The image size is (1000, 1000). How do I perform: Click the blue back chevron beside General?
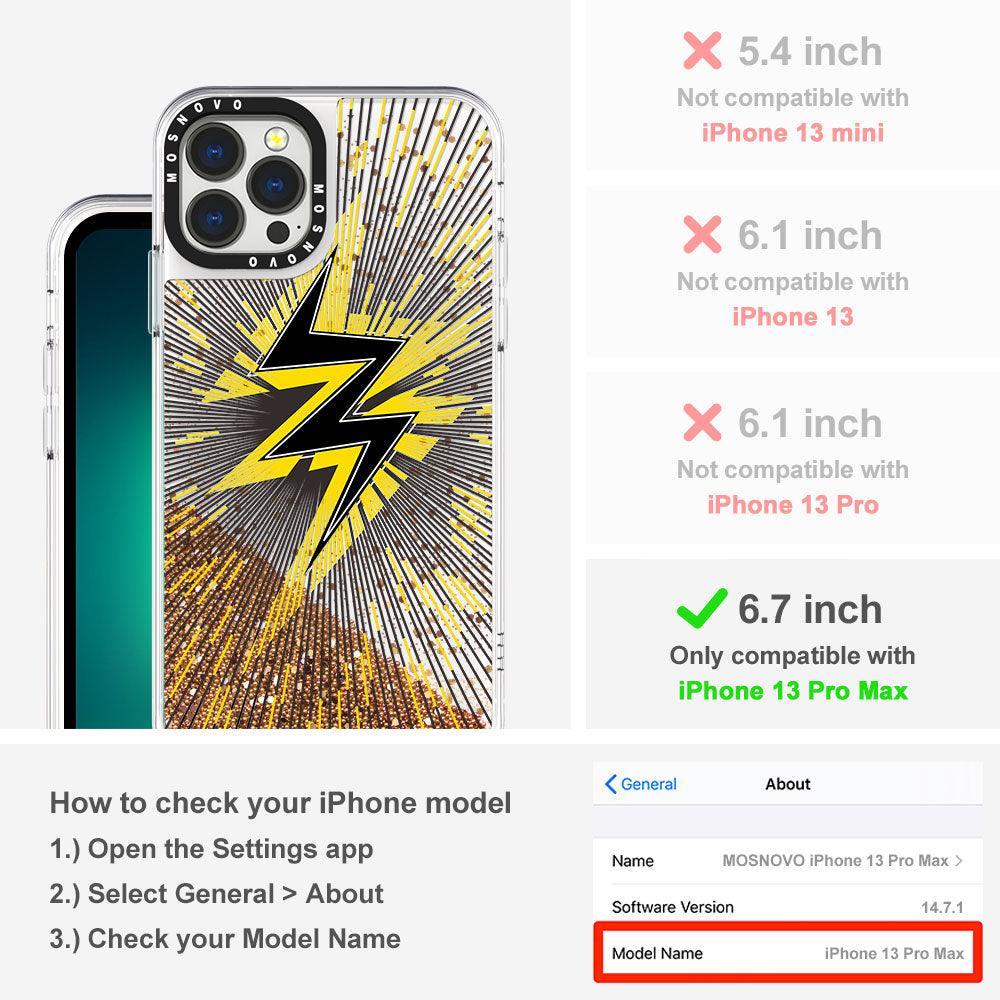click(x=610, y=784)
